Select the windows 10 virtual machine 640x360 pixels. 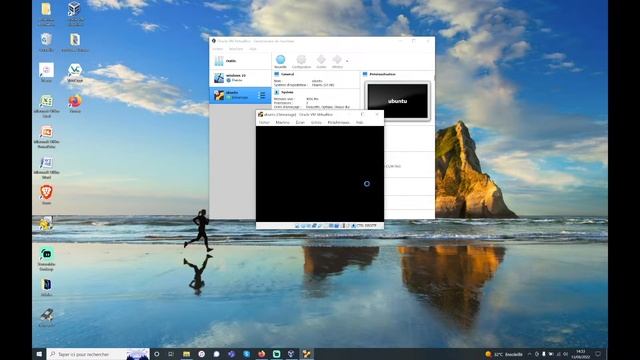tap(240, 78)
